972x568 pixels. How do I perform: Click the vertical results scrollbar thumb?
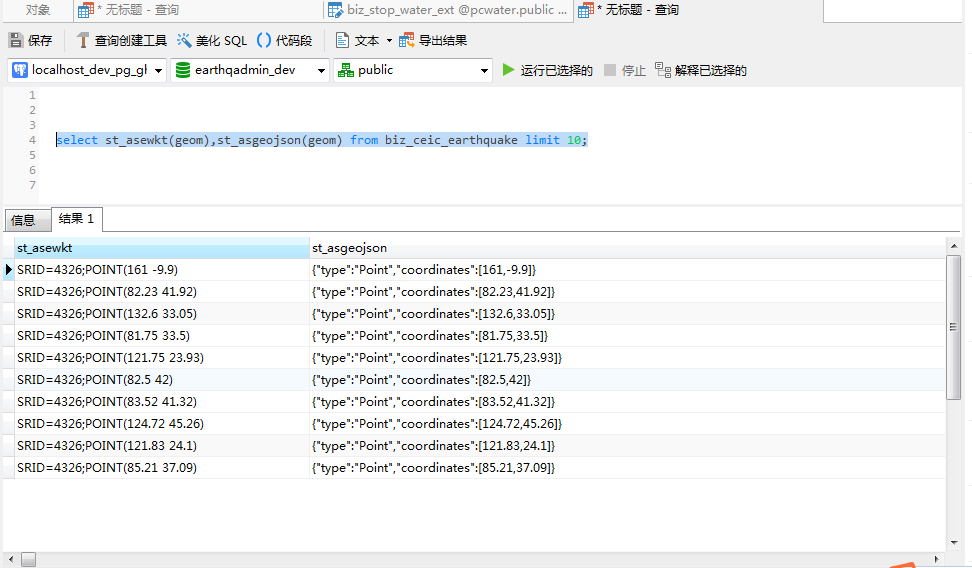[953, 327]
